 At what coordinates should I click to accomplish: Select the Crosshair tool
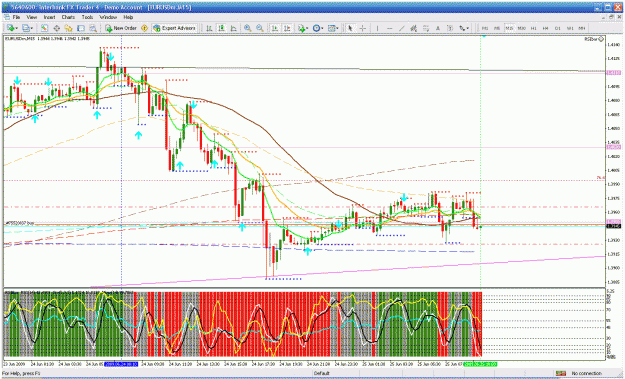pyautogui.click(x=362, y=28)
